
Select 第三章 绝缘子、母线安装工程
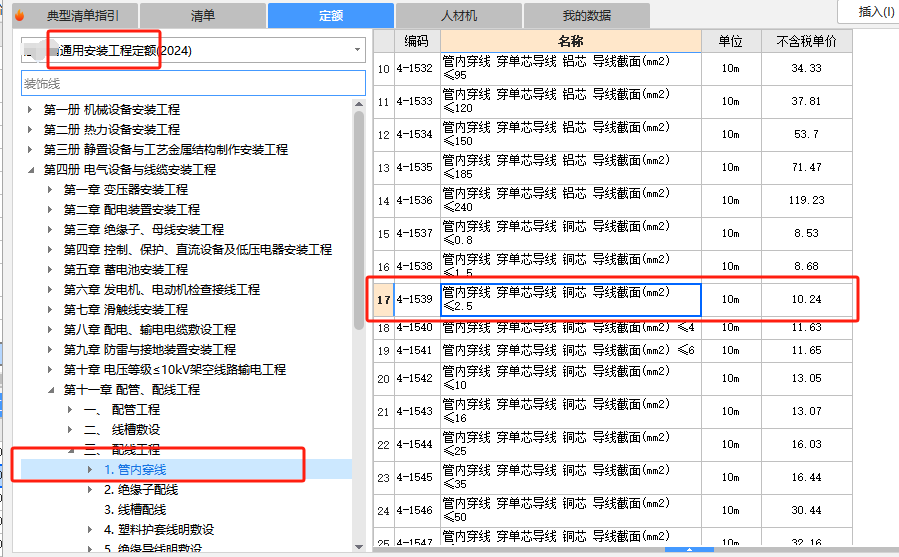(143, 229)
